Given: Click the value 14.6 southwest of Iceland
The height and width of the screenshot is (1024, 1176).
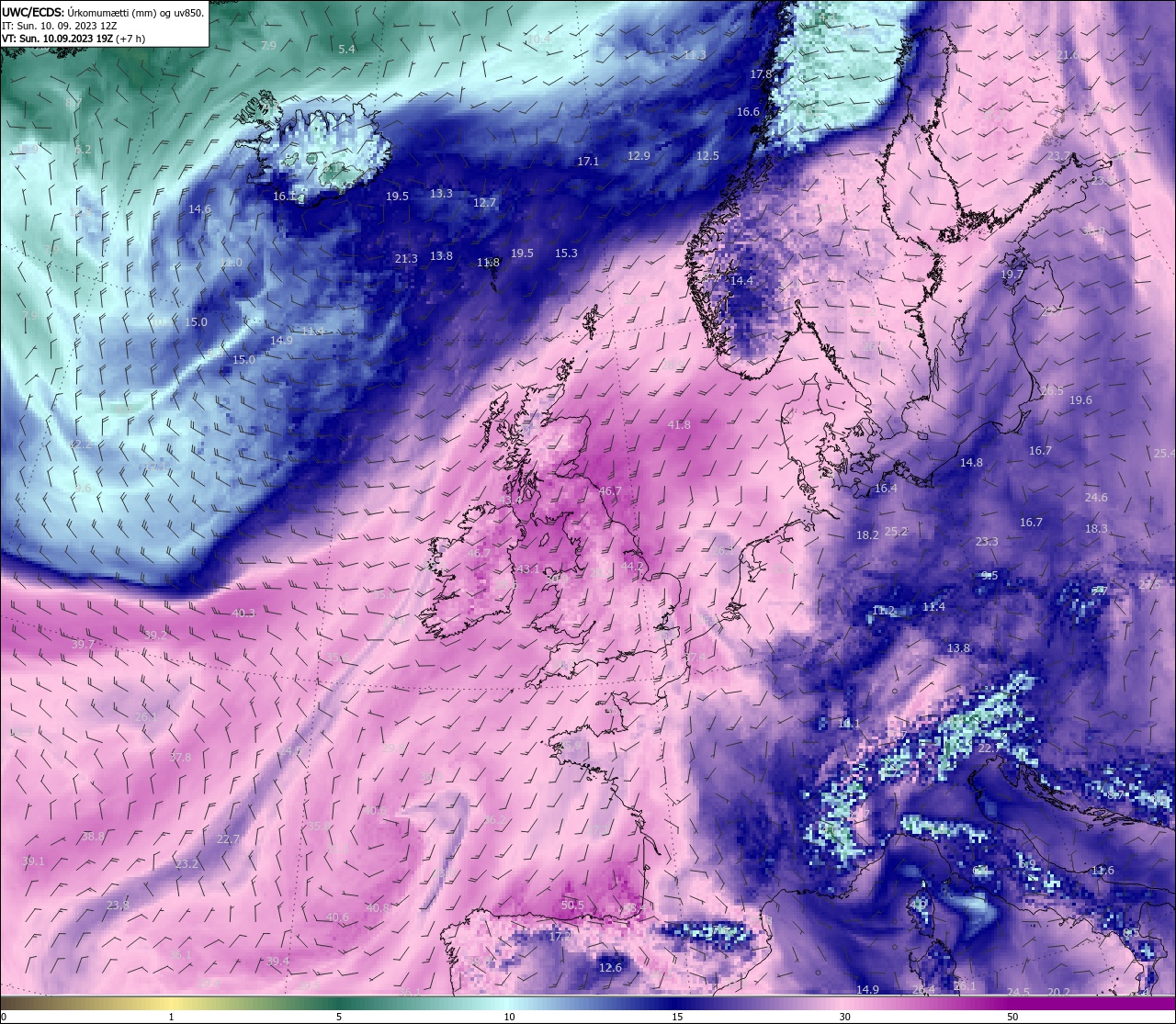Looking at the screenshot, I should click(199, 209).
